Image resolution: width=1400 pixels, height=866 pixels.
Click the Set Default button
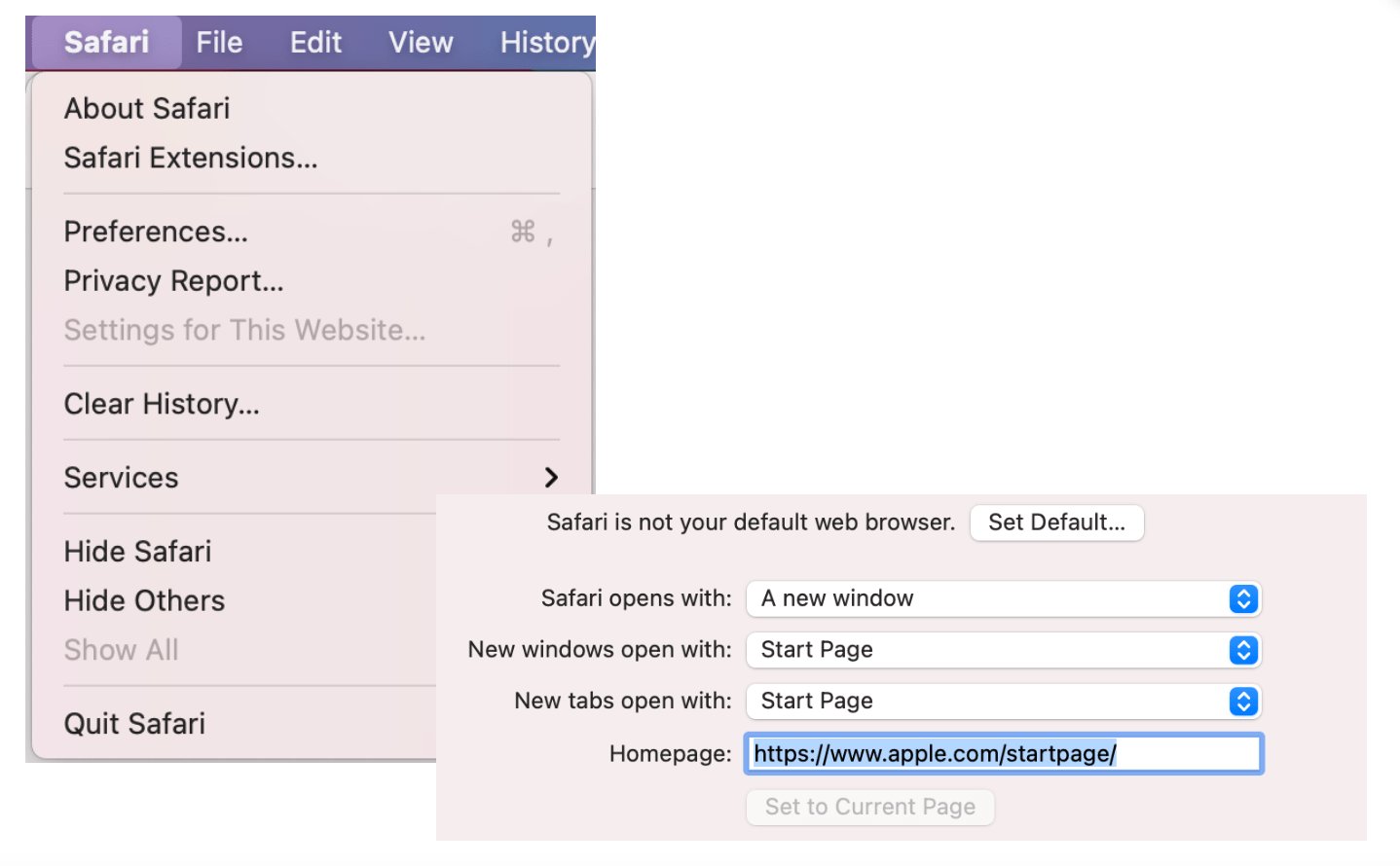[1056, 523]
